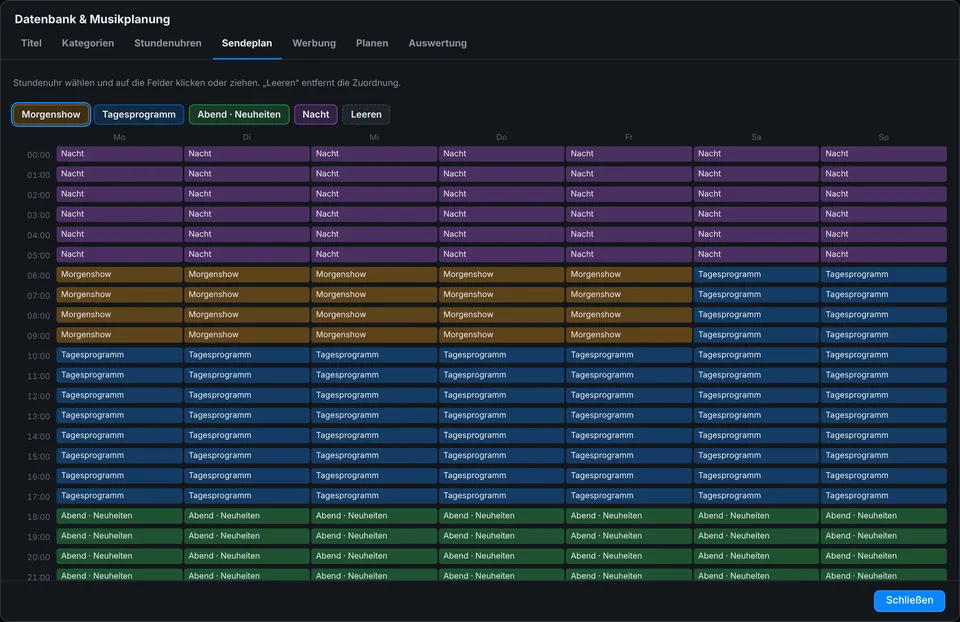
Task: Switch to the Planen tab
Action: (372, 43)
